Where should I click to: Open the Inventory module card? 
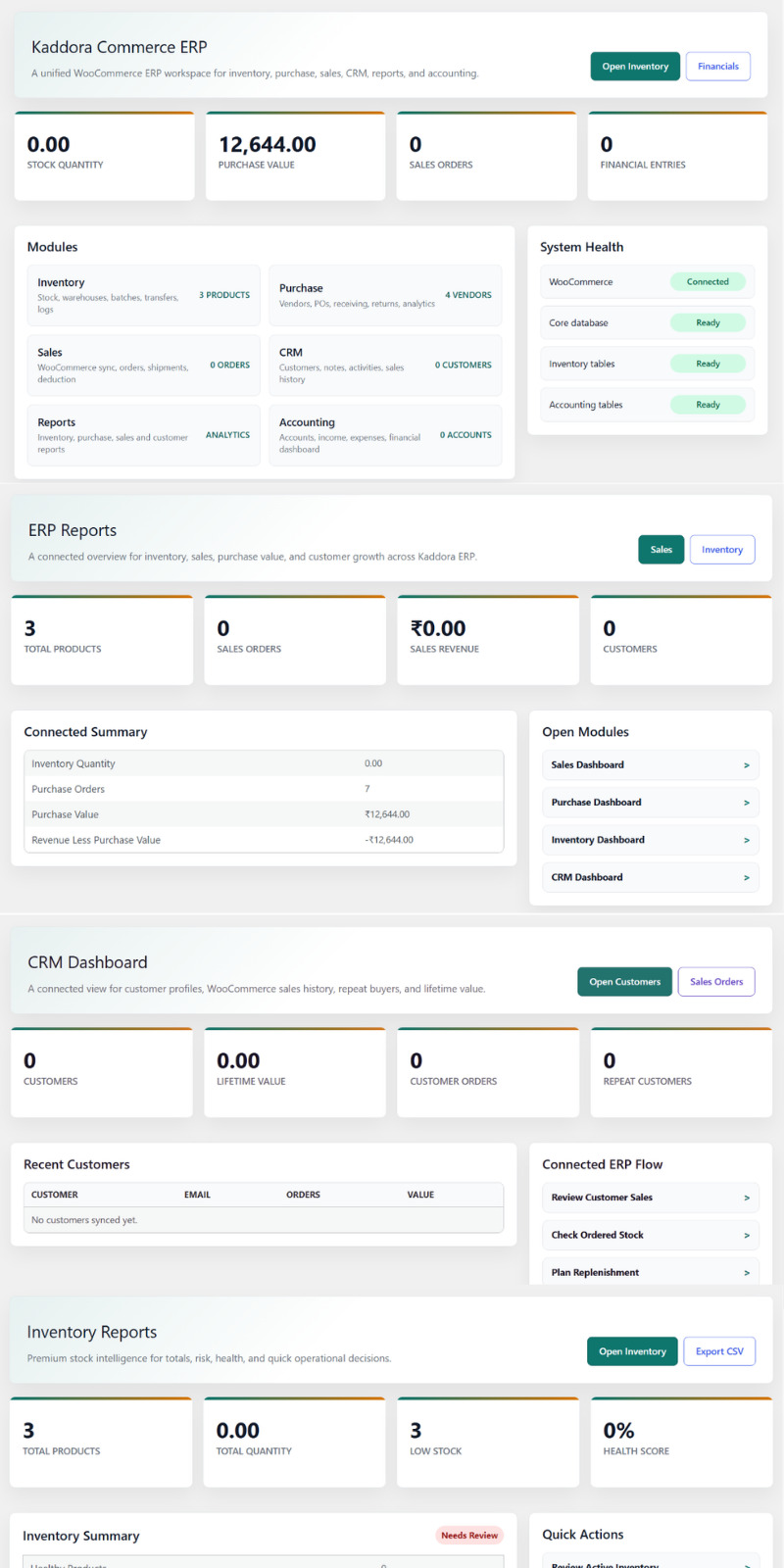pos(143,295)
